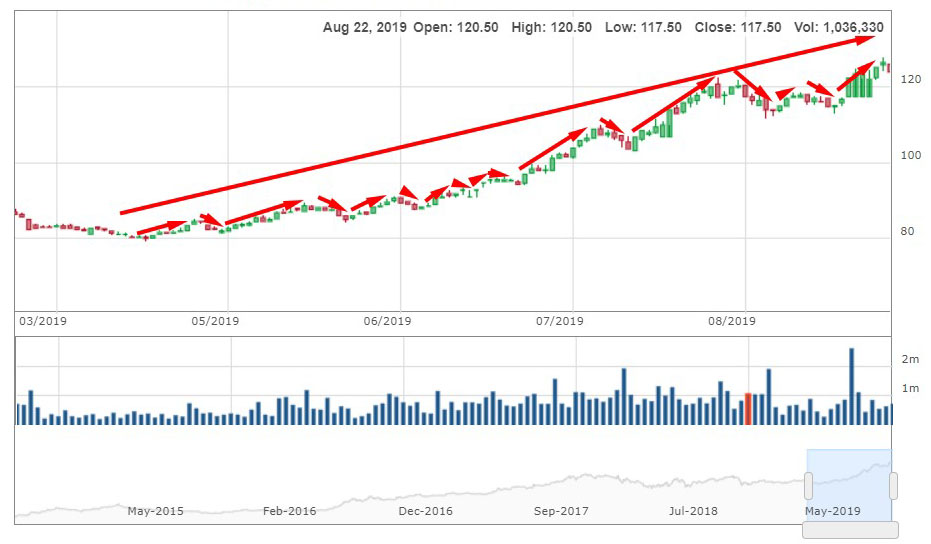Click the 06/2019 date axis label

(387, 321)
